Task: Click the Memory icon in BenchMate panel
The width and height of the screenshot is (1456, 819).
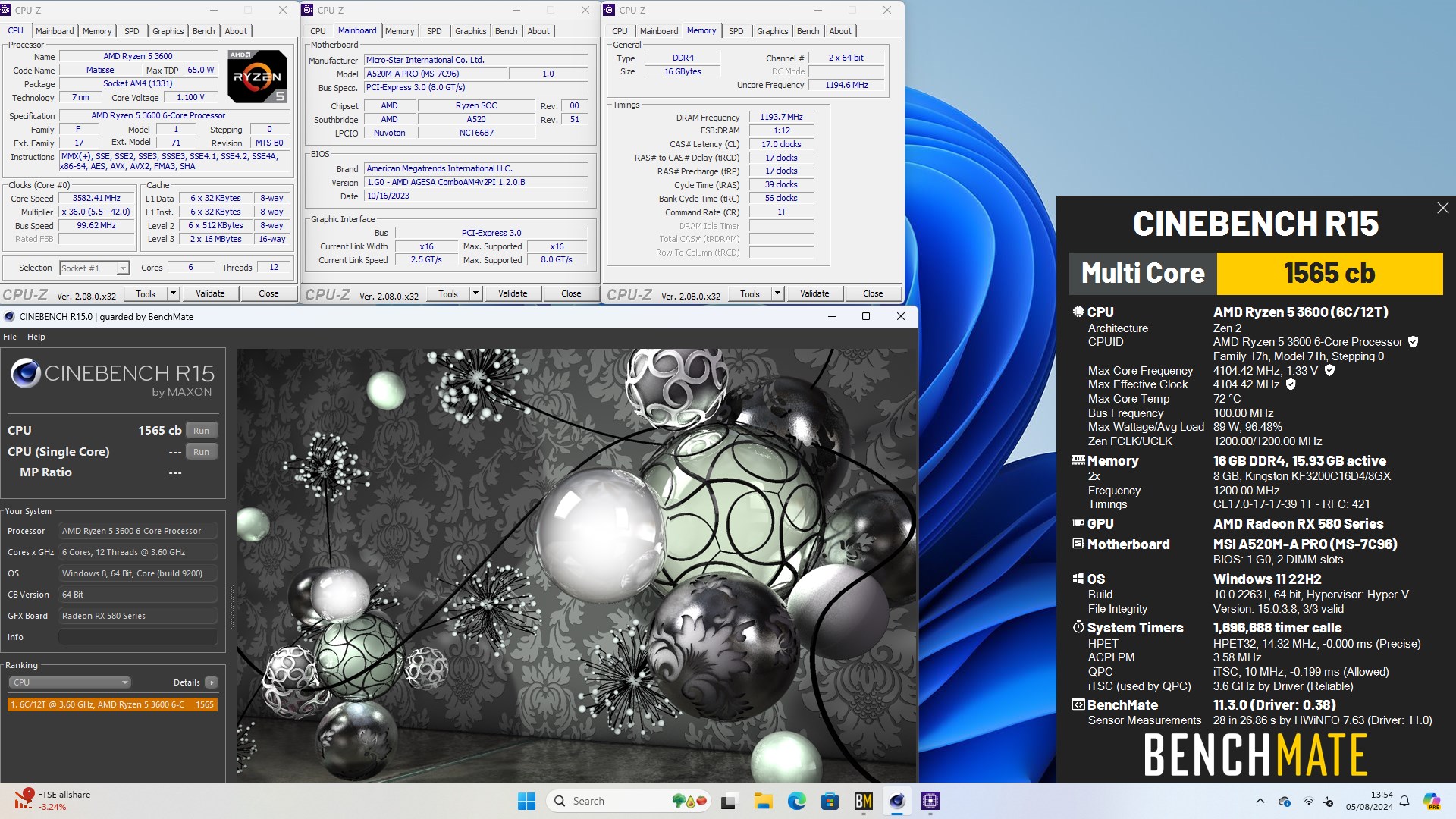Action: (1078, 460)
